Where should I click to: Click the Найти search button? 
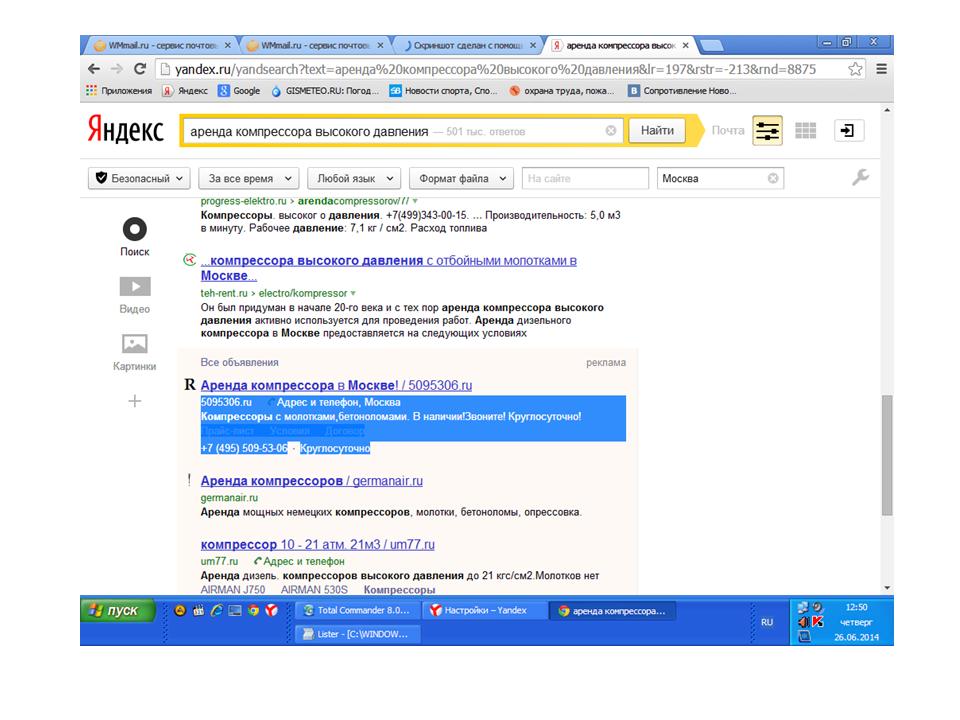[657, 130]
